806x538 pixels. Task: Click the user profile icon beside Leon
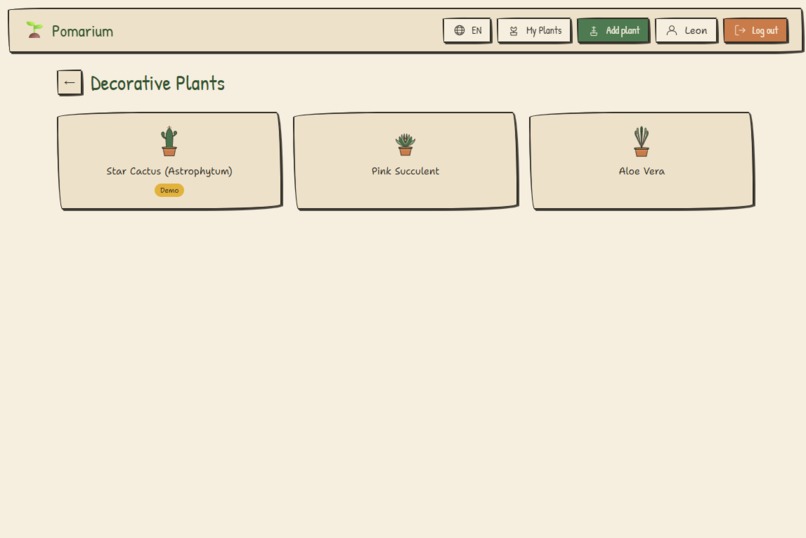point(671,30)
